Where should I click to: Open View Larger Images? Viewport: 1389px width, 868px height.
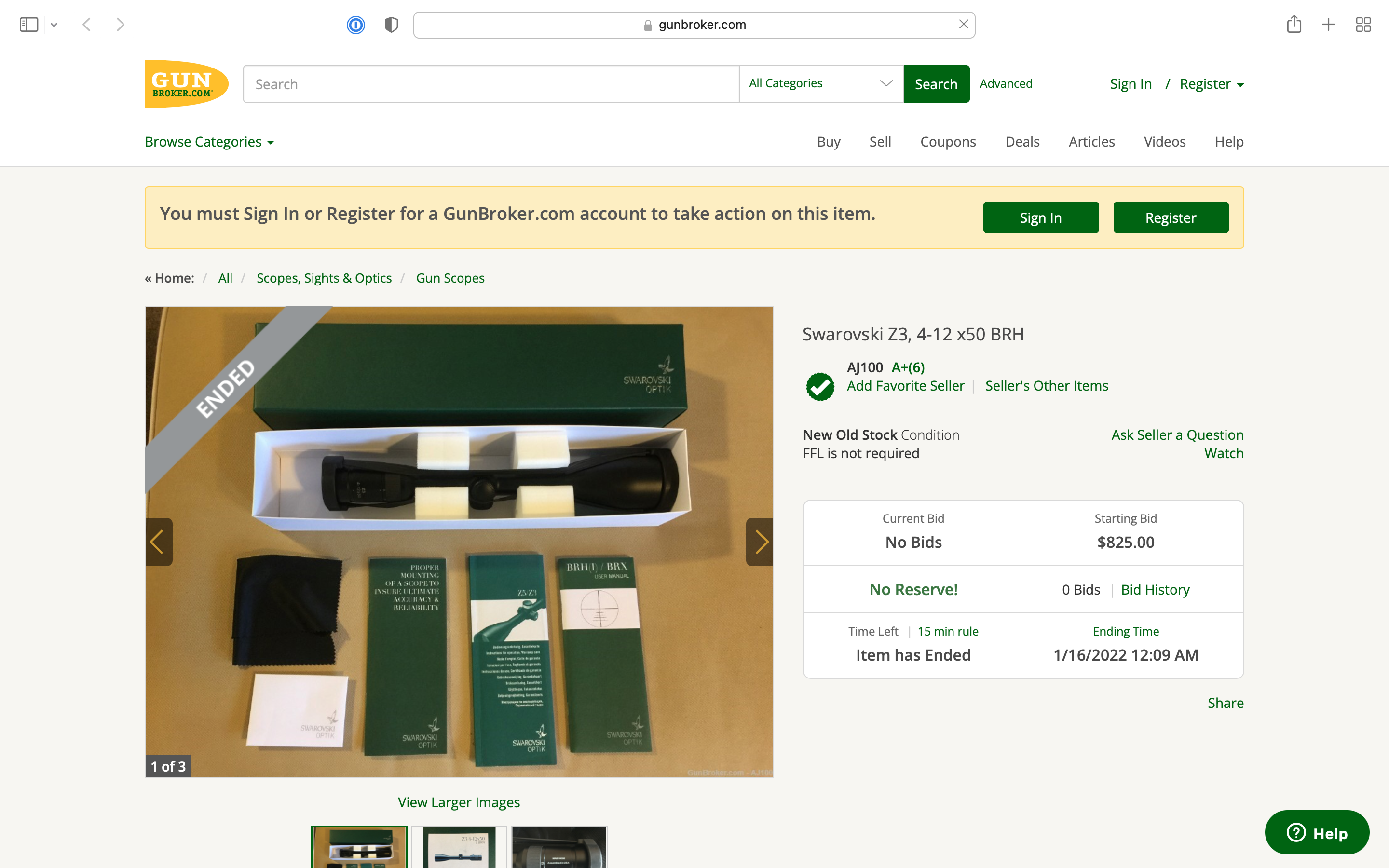click(x=459, y=802)
